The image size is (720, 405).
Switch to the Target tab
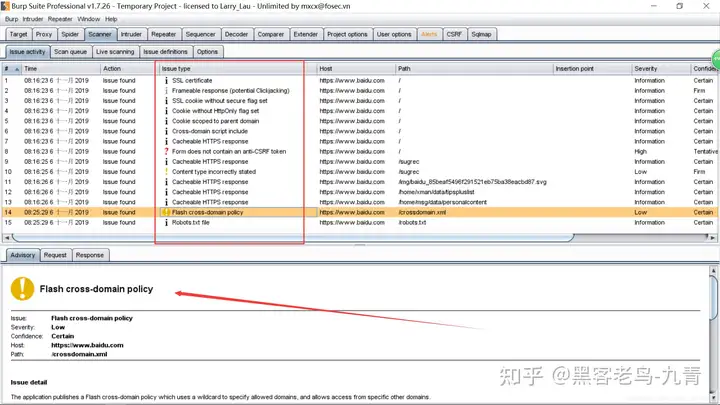(x=18, y=34)
